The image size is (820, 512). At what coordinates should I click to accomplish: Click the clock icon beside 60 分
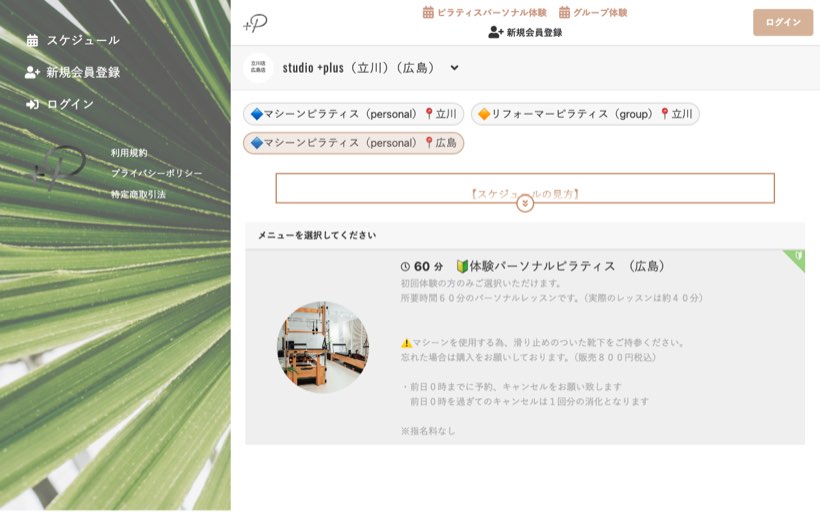pyautogui.click(x=405, y=267)
